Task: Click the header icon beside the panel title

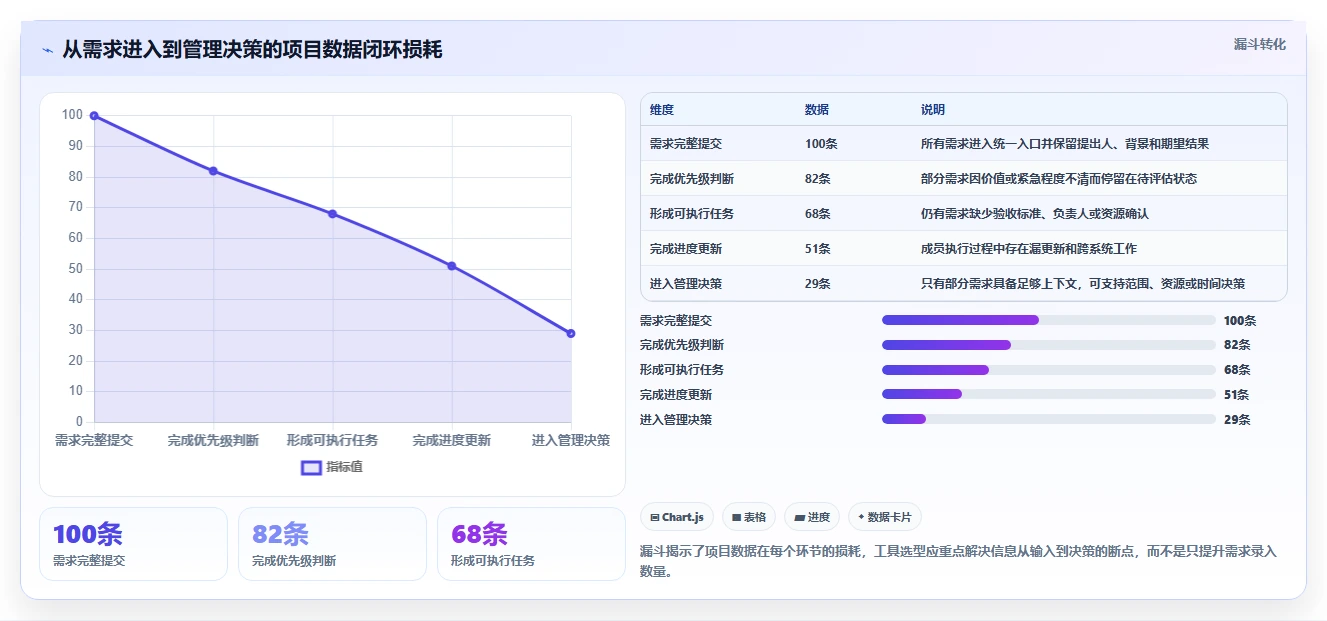Action: 47,50
